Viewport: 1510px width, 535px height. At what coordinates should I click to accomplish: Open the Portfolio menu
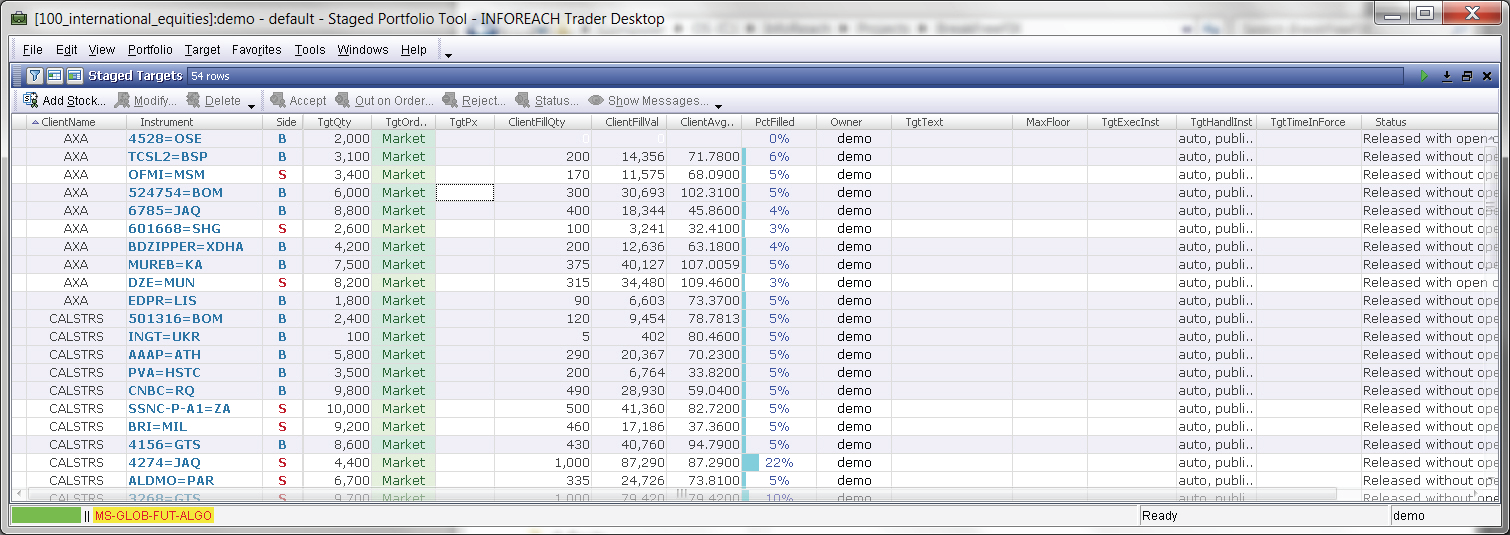[x=150, y=50]
